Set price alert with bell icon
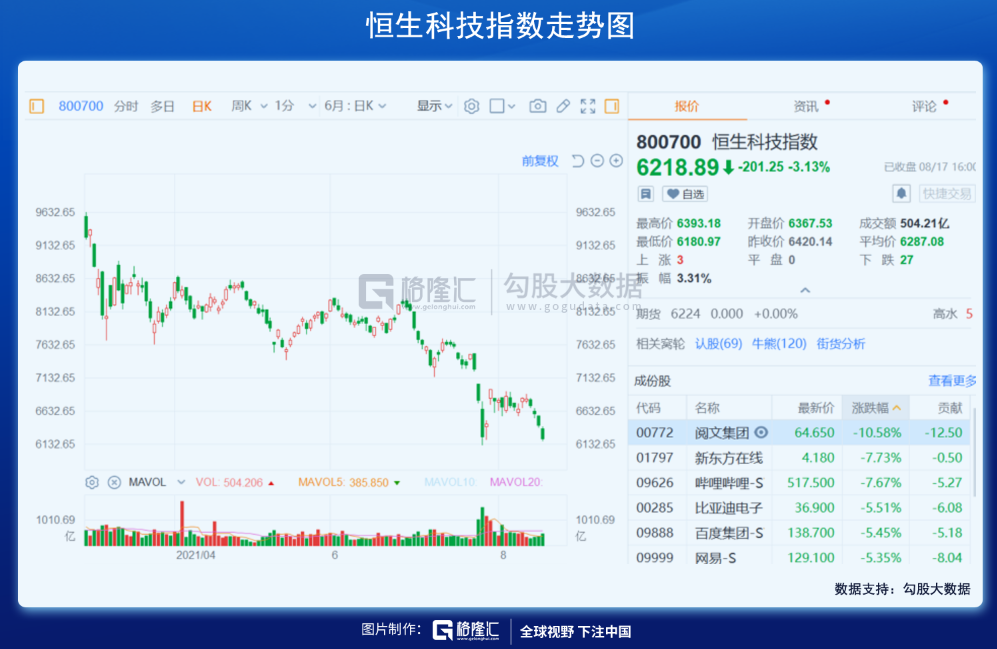Viewport: 997px width, 649px height. [901, 193]
